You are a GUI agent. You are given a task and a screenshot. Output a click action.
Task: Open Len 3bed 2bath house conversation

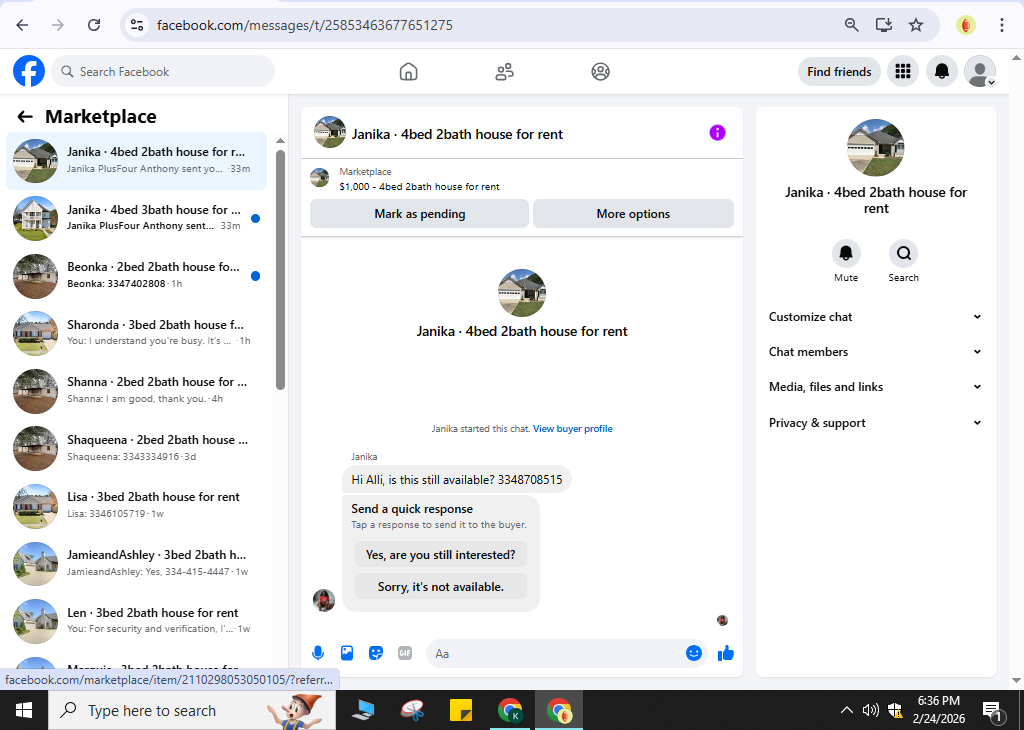(x=136, y=620)
